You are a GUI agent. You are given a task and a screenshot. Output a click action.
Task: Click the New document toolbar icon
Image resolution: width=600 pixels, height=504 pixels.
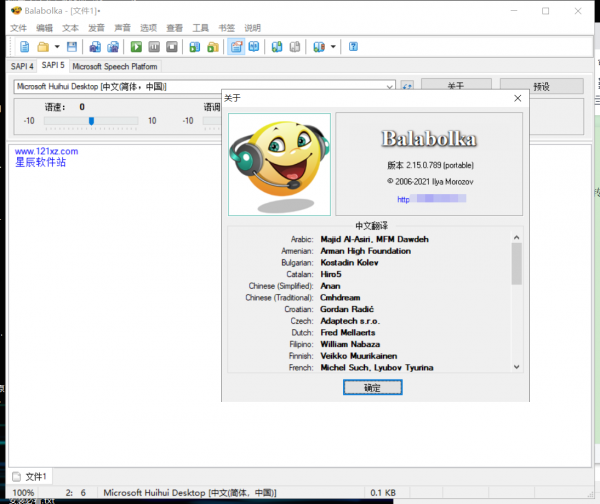point(24,47)
